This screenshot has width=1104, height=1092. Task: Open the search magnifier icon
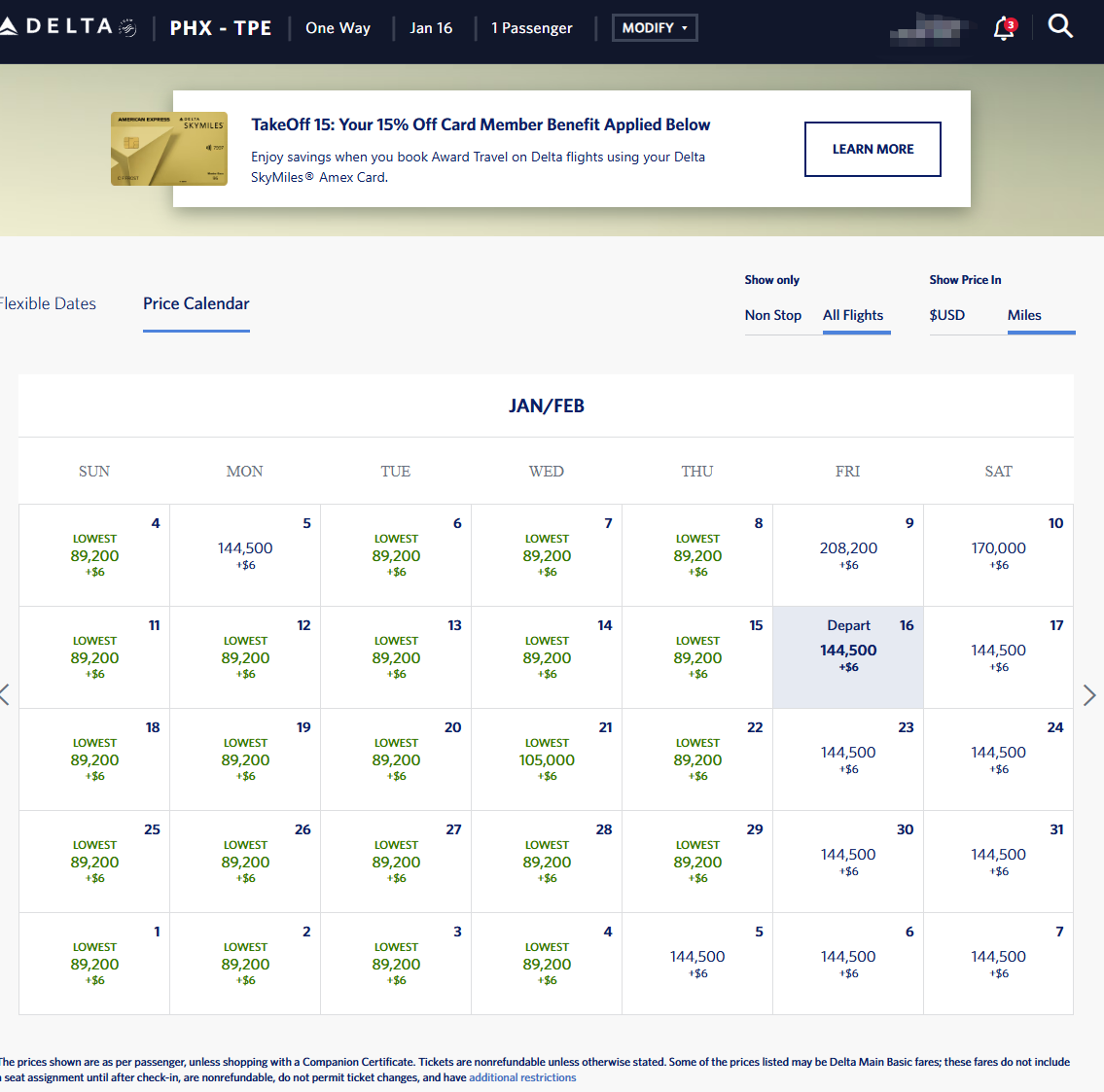click(x=1059, y=27)
